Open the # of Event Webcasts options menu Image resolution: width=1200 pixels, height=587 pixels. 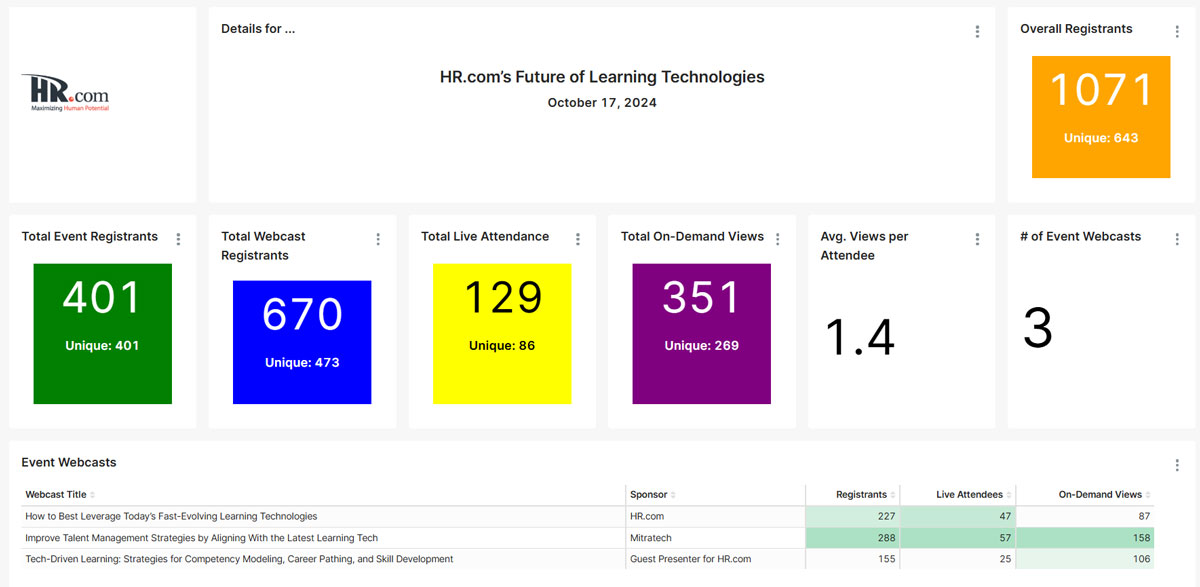coord(1177,239)
